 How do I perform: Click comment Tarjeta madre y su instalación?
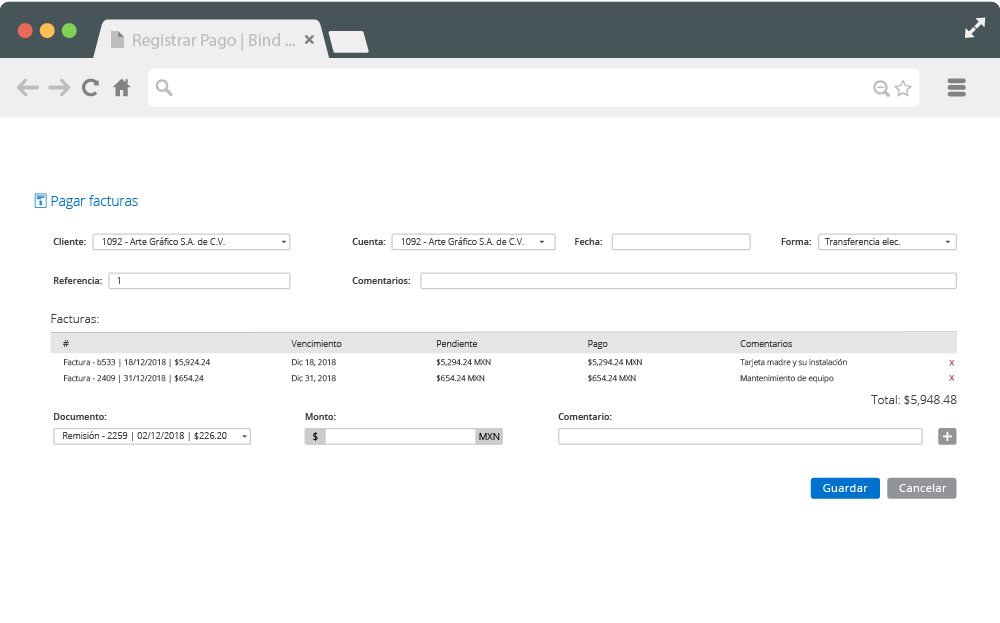click(x=793, y=362)
